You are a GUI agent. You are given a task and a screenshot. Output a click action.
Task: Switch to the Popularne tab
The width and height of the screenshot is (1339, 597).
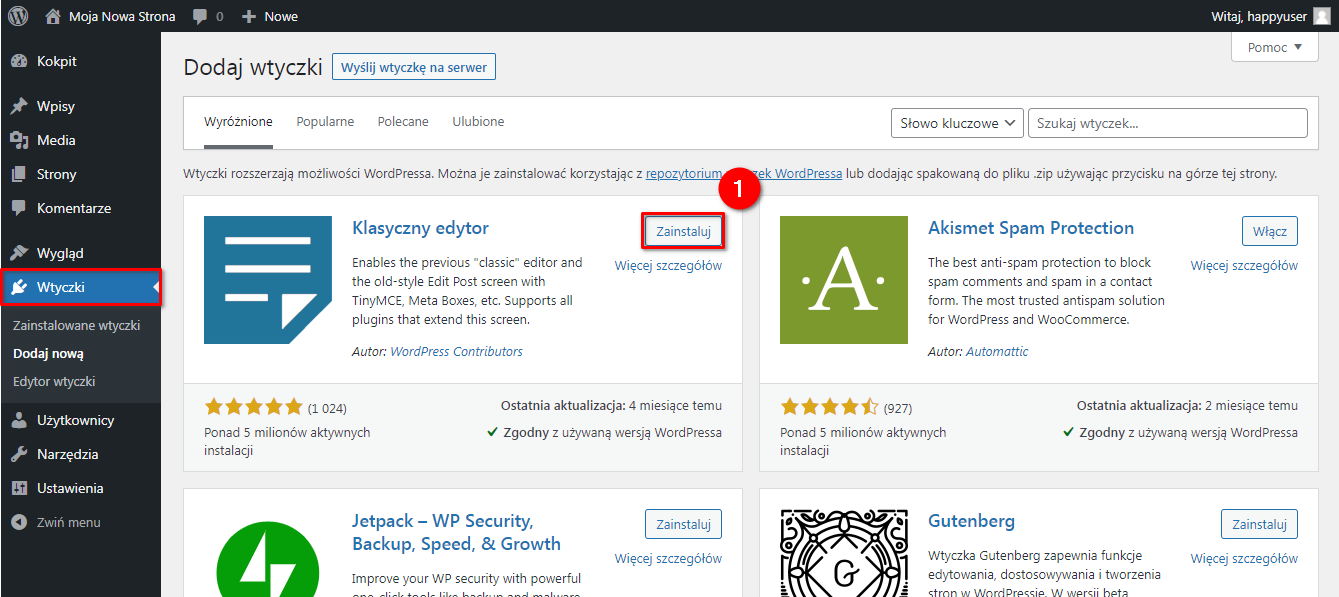[325, 122]
